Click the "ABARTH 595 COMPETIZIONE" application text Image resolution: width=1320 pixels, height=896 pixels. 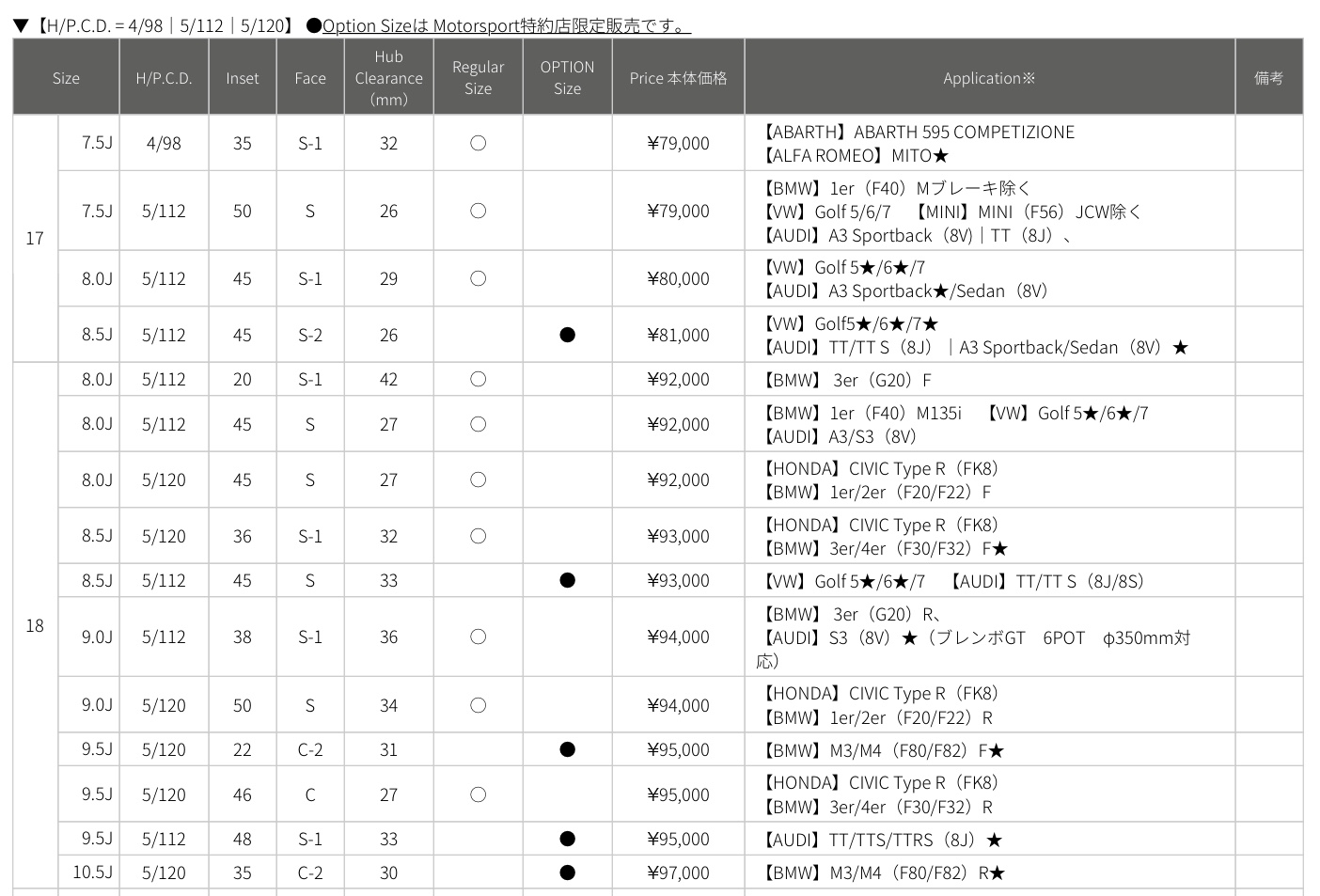tap(964, 132)
